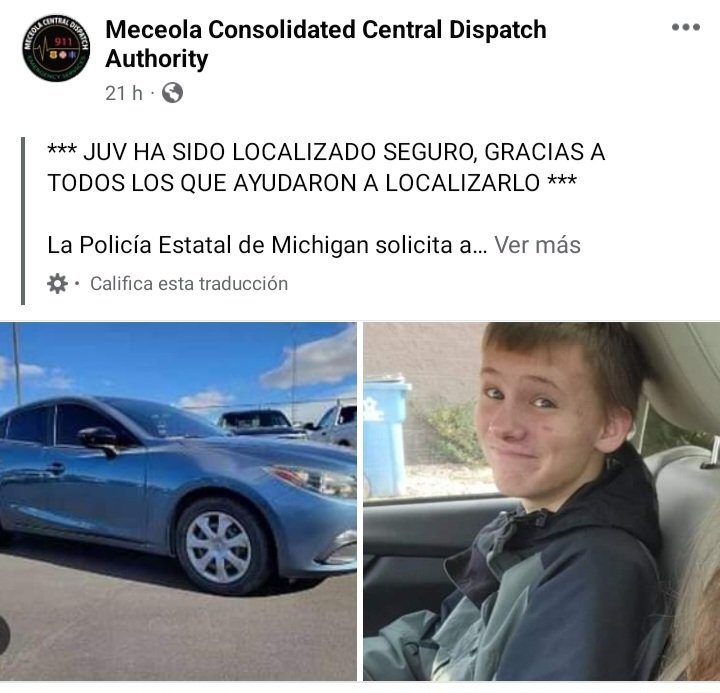720x693 pixels.
Task: Tap the blue recycling bin in right photo
Action: click(x=385, y=436)
